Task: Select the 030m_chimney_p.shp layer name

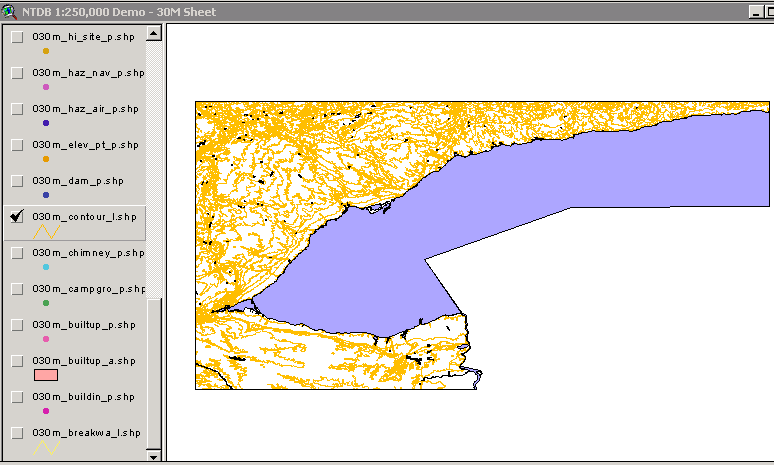Action: pyautogui.click(x=88, y=253)
